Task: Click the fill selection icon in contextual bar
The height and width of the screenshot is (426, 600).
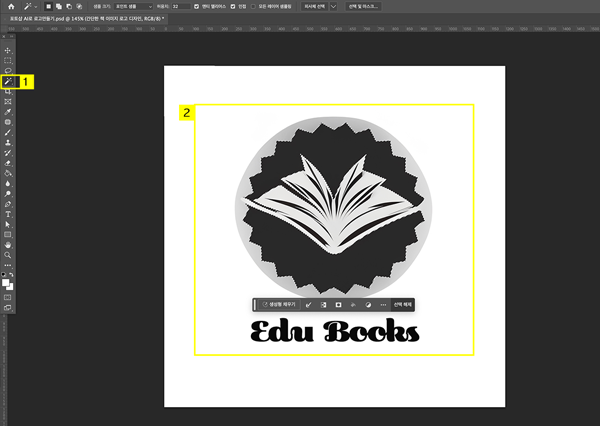Action: click(x=353, y=305)
